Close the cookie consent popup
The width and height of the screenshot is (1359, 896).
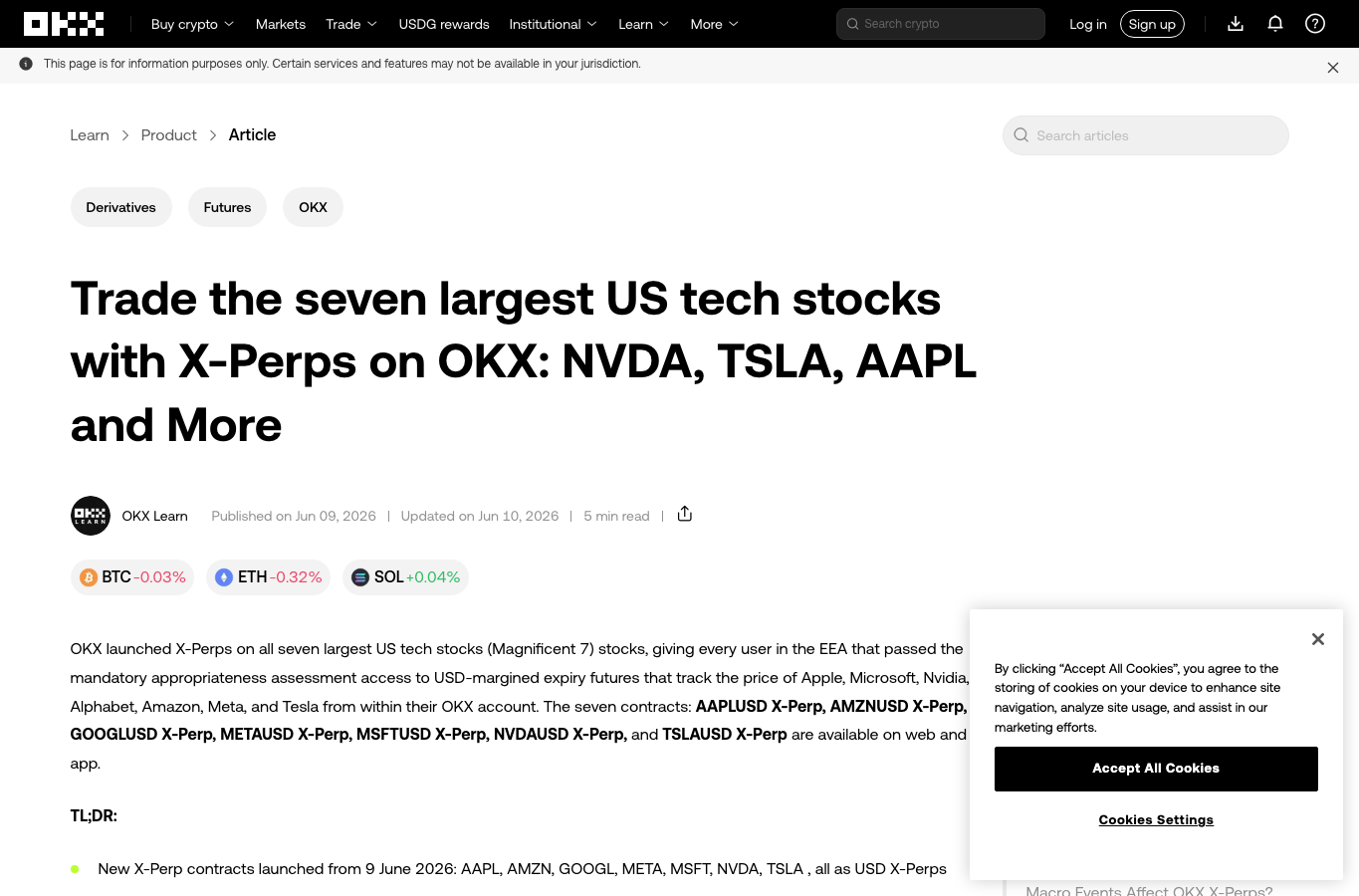1318,639
